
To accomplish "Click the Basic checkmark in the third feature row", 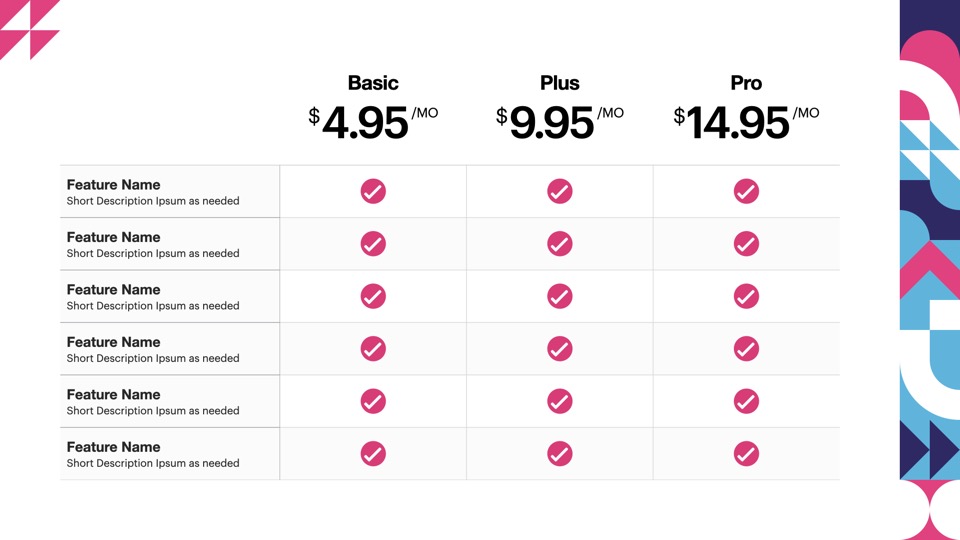I will point(373,296).
